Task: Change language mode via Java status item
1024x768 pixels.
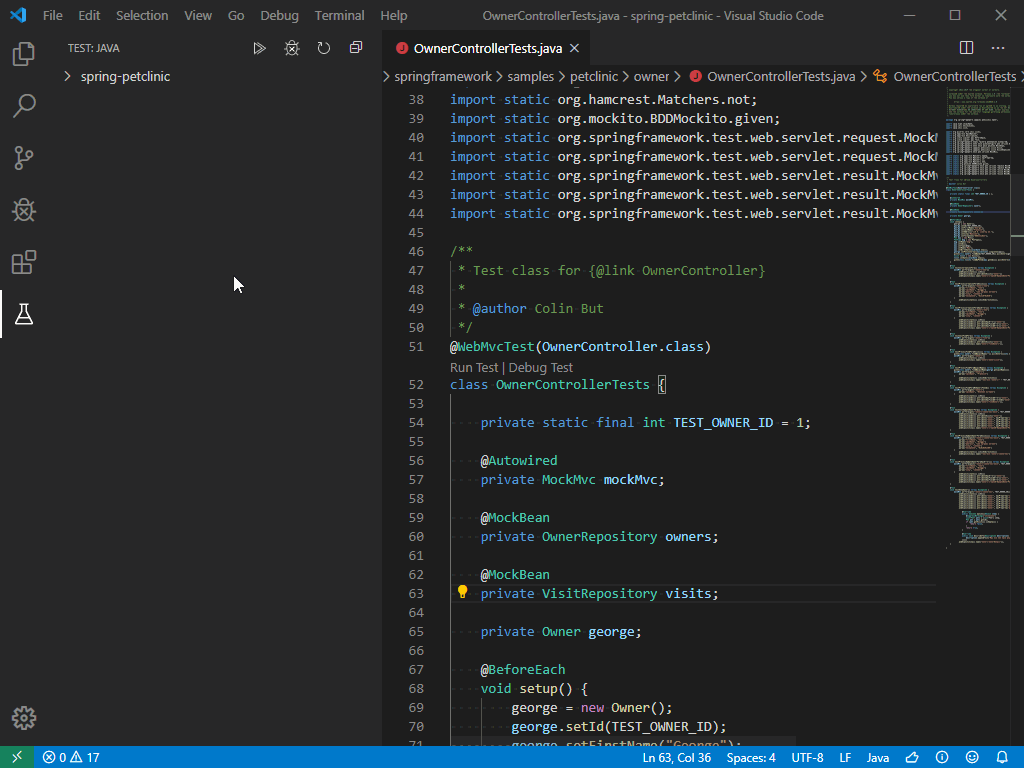Action: (878, 758)
